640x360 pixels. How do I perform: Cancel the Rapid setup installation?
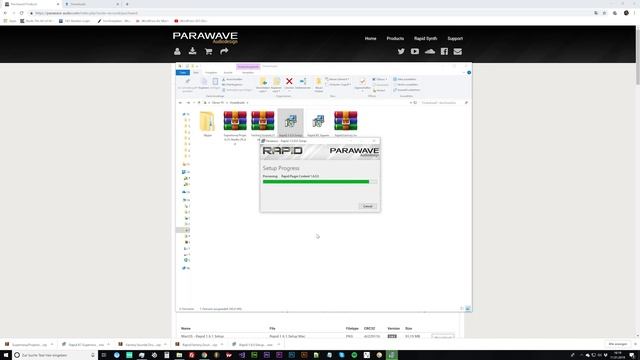click(x=367, y=206)
